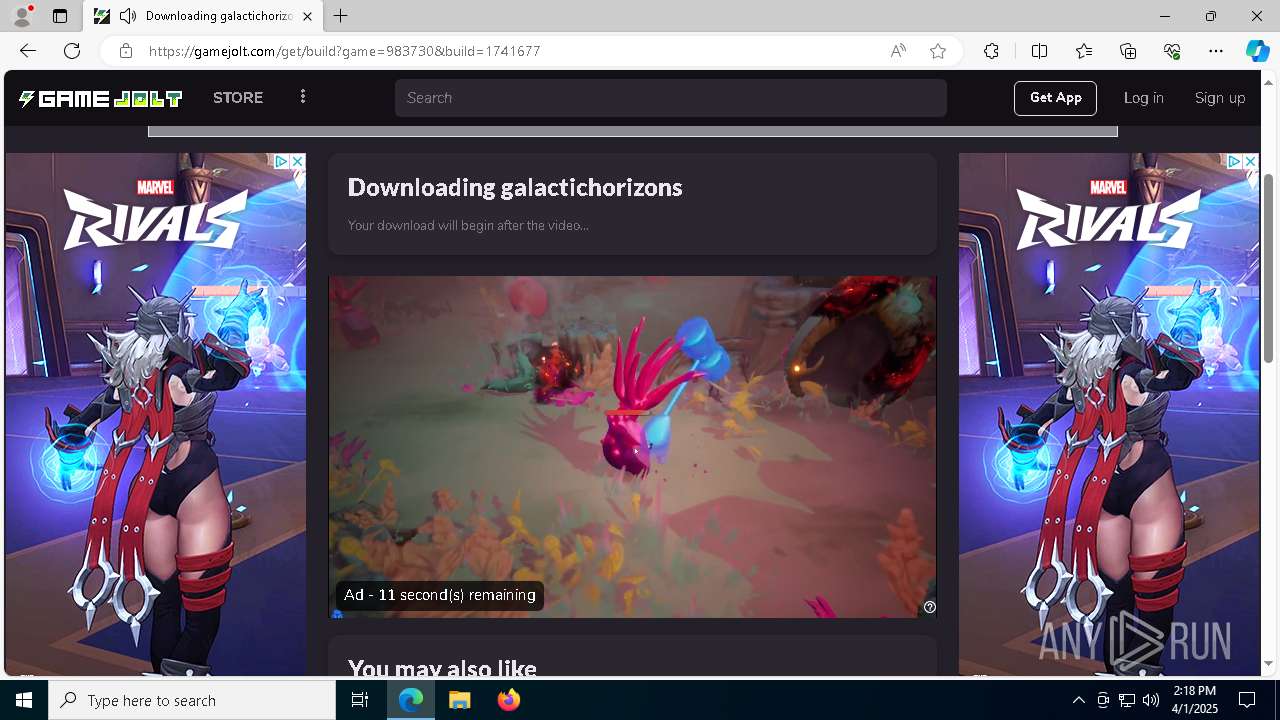Image resolution: width=1280 pixels, height=720 pixels.
Task: Open Firefox on the taskbar
Action: tap(509, 700)
